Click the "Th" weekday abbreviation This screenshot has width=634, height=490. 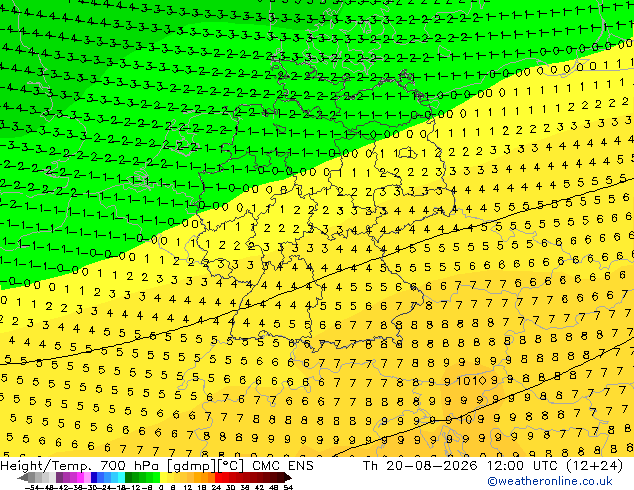(x=370, y=466)
